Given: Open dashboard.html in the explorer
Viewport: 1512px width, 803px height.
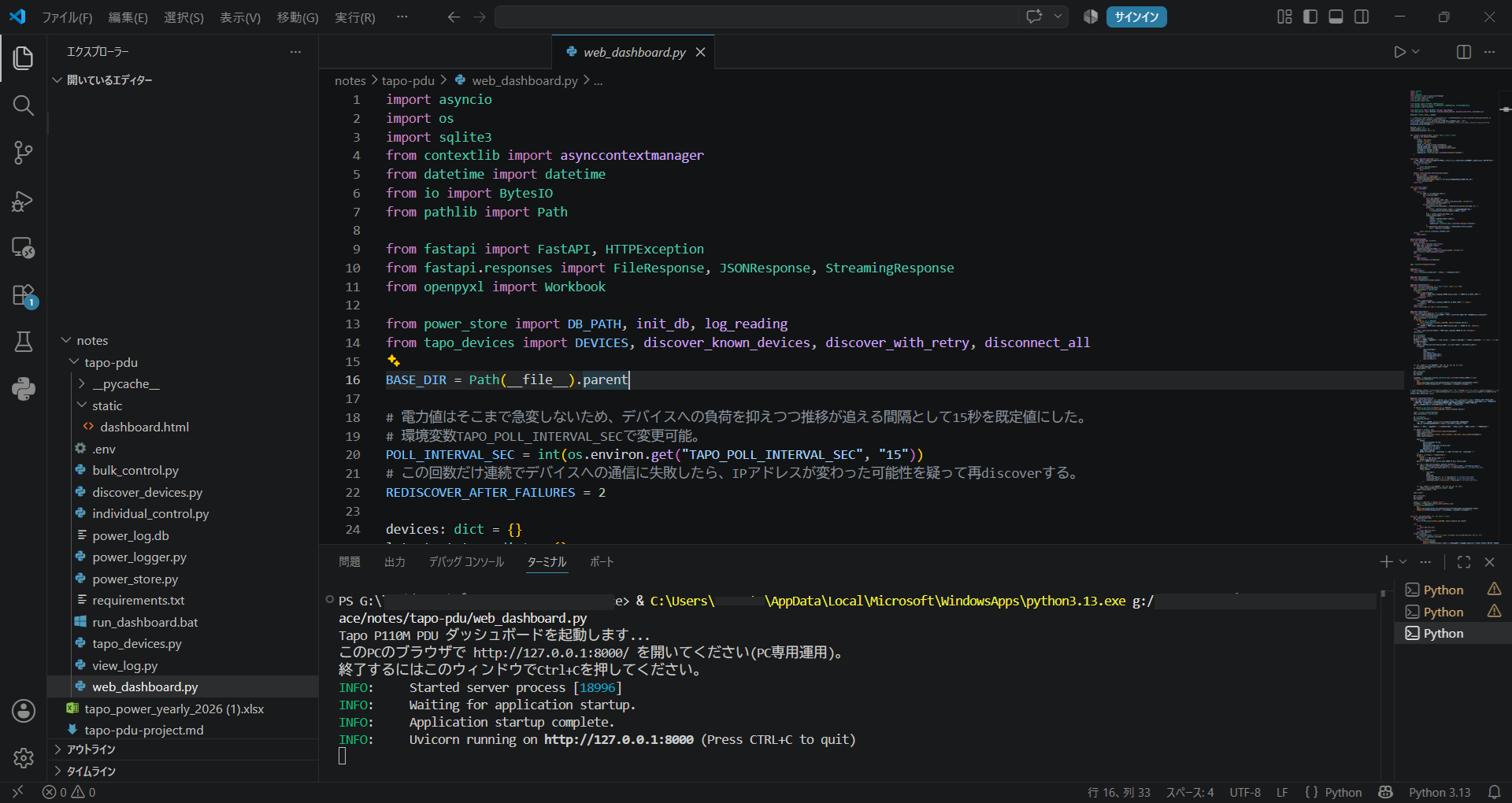Looking at the screenshot, I should 144,427.
